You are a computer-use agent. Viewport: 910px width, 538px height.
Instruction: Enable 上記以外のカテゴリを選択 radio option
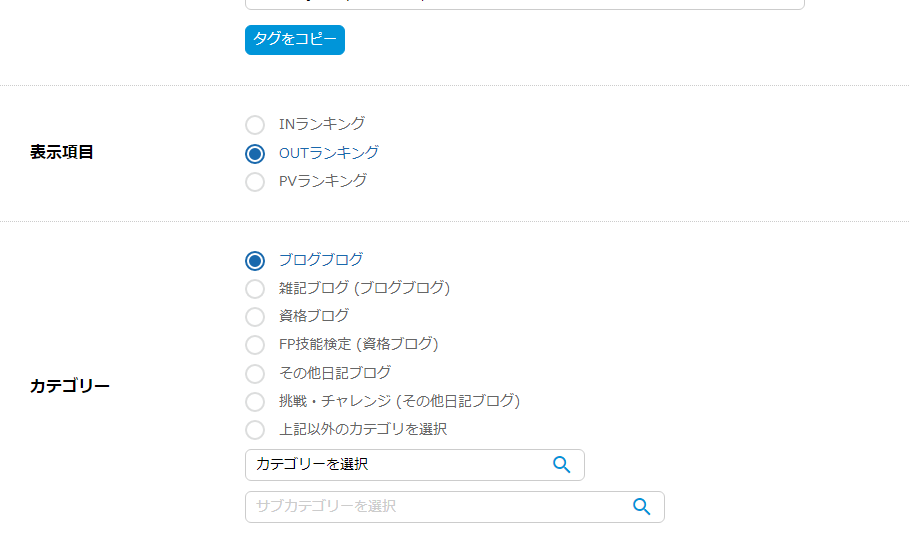pyautogui.click(x=255, y=430)
